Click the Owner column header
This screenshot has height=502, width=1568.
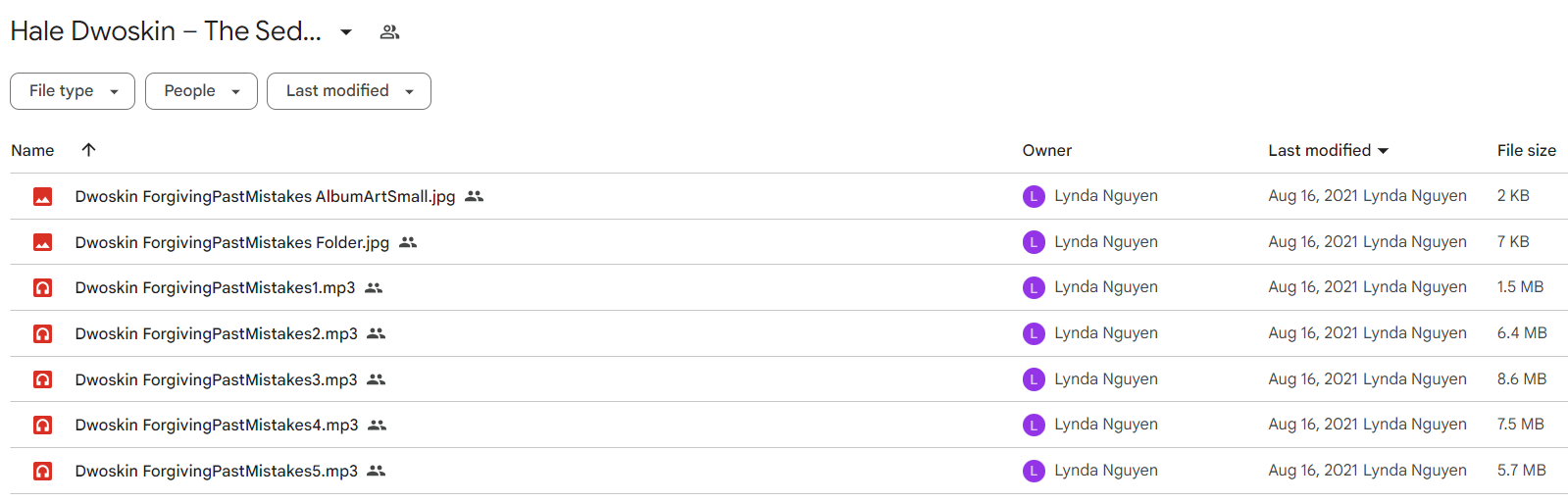[x=1047, y=150]
